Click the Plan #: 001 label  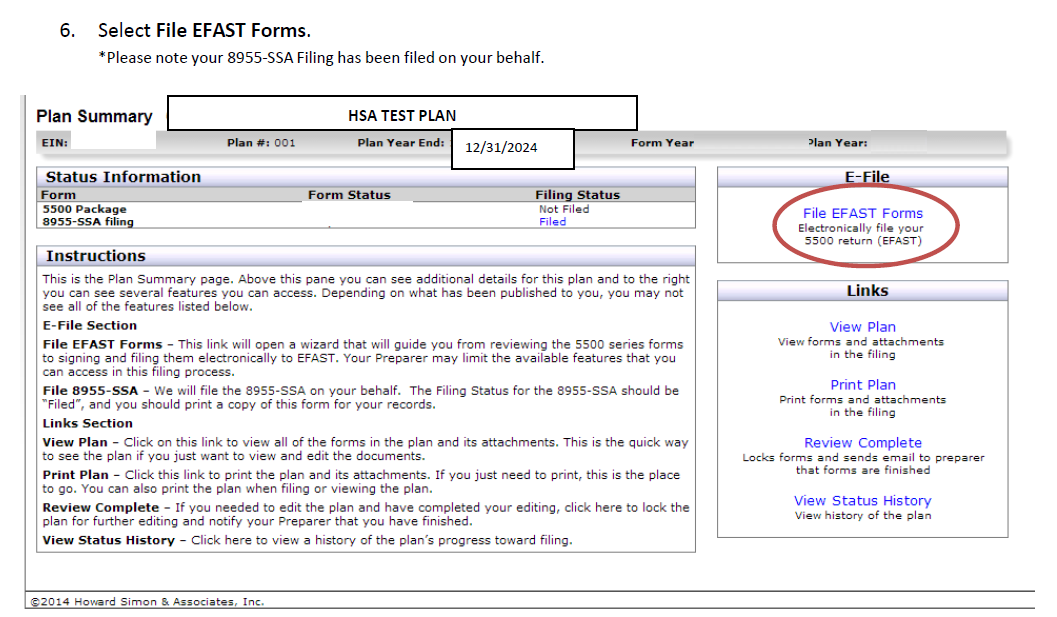pos(261,143)
